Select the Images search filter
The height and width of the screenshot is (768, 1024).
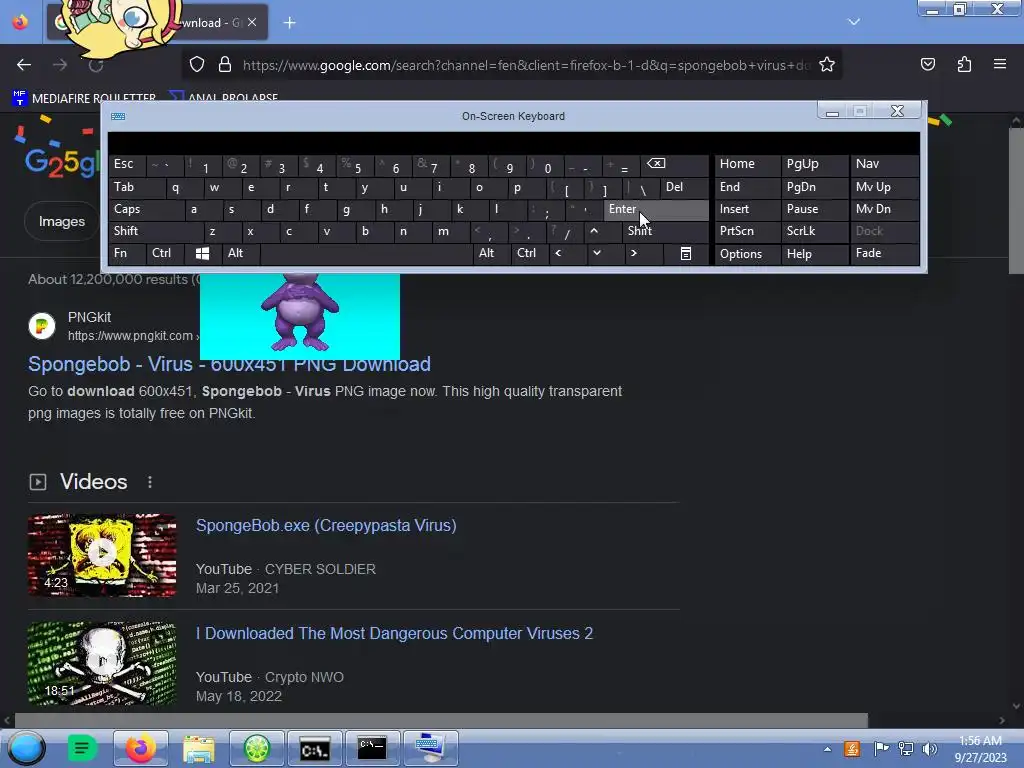tap(61, 222)
